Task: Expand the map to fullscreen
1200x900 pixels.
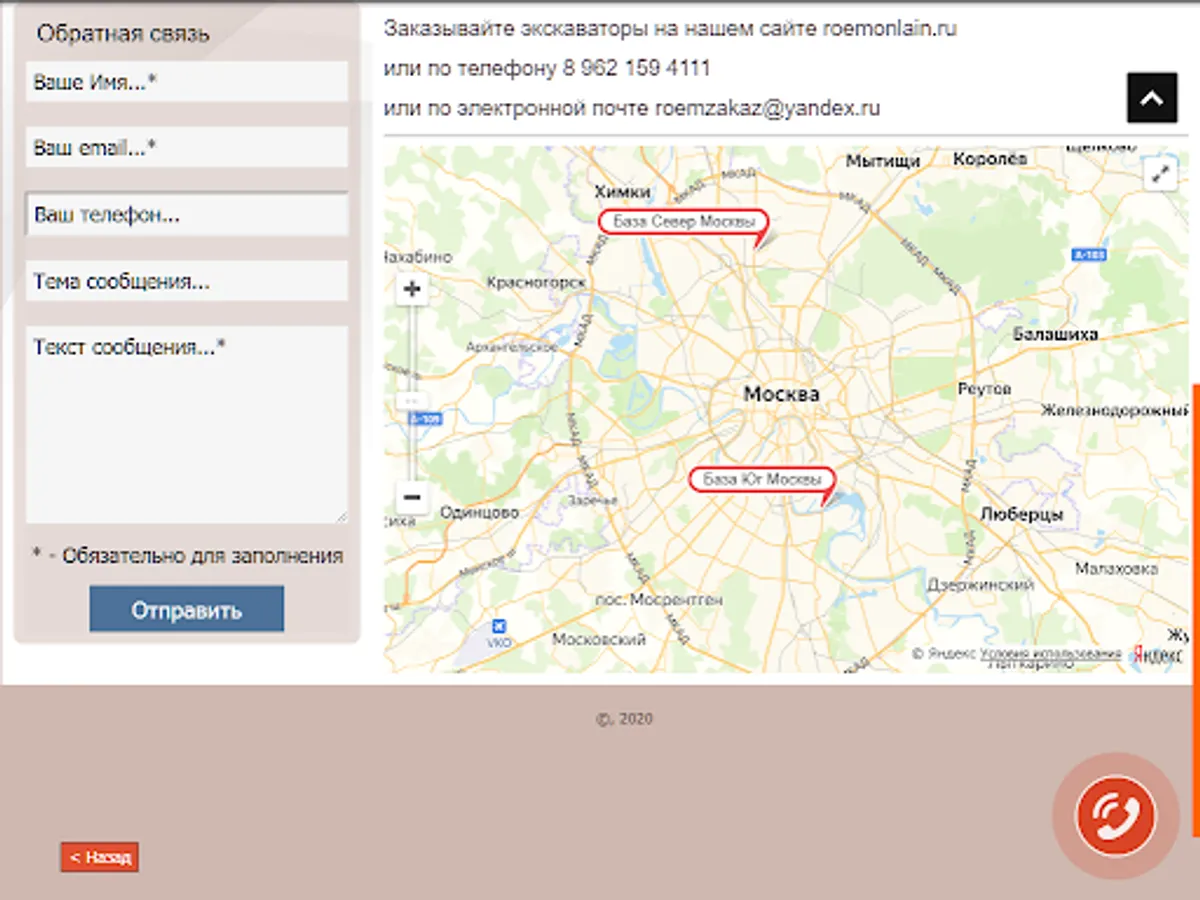Action: pyautogui.click(x=1161, y=174)
